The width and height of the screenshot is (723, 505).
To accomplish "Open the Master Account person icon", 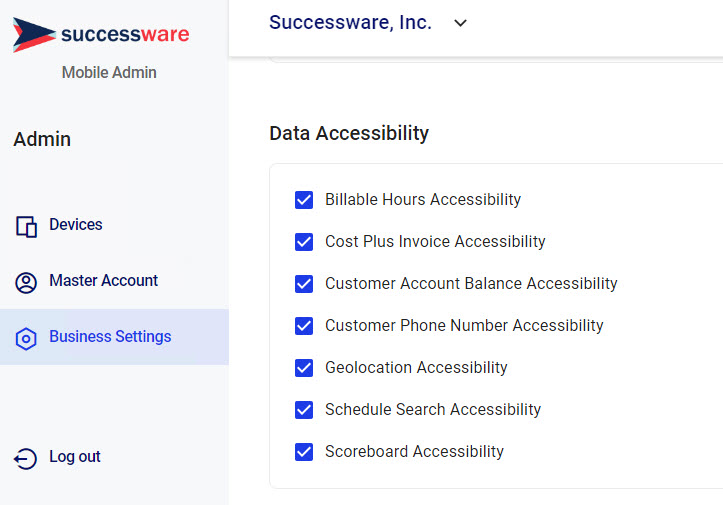I will pyautogui.click(x=26, y=283).
